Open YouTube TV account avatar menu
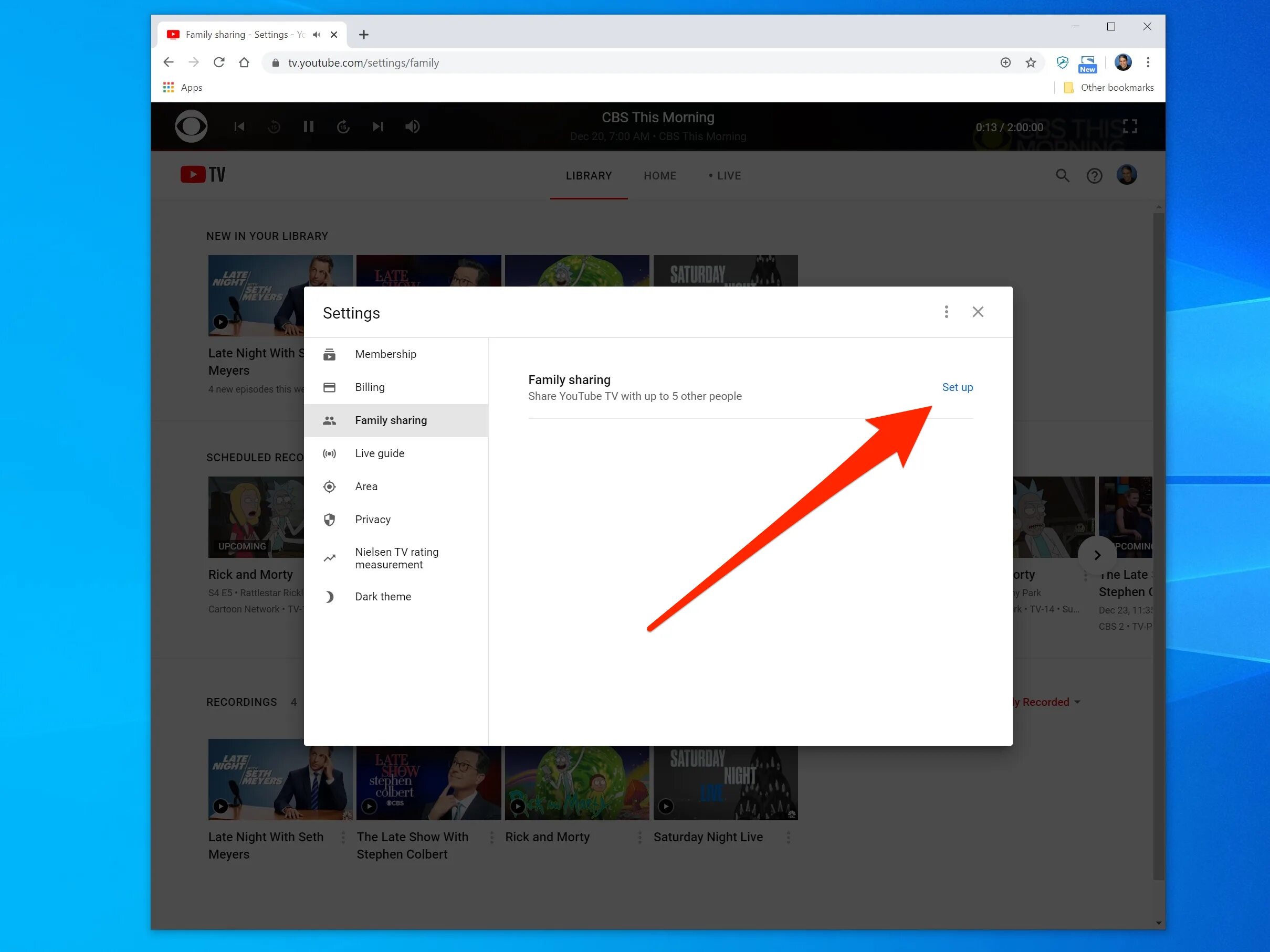 click(1127, 174)
